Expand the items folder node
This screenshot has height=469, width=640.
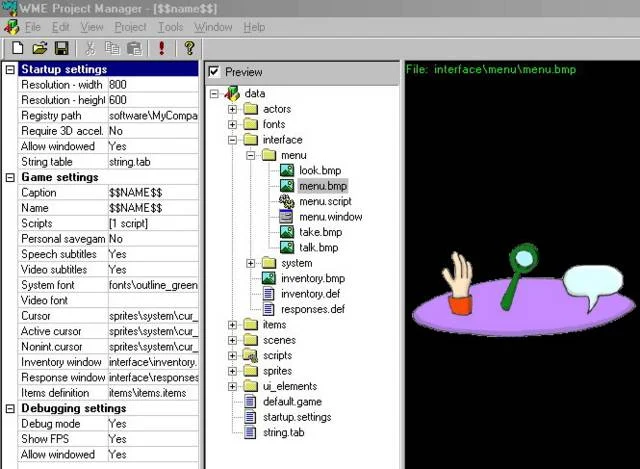point(232,325)
